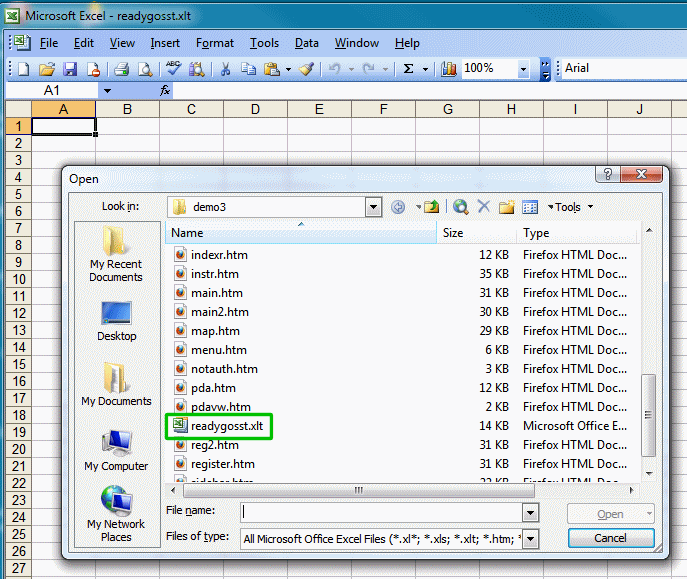Open My Computer in places bar

pos(116,450)
